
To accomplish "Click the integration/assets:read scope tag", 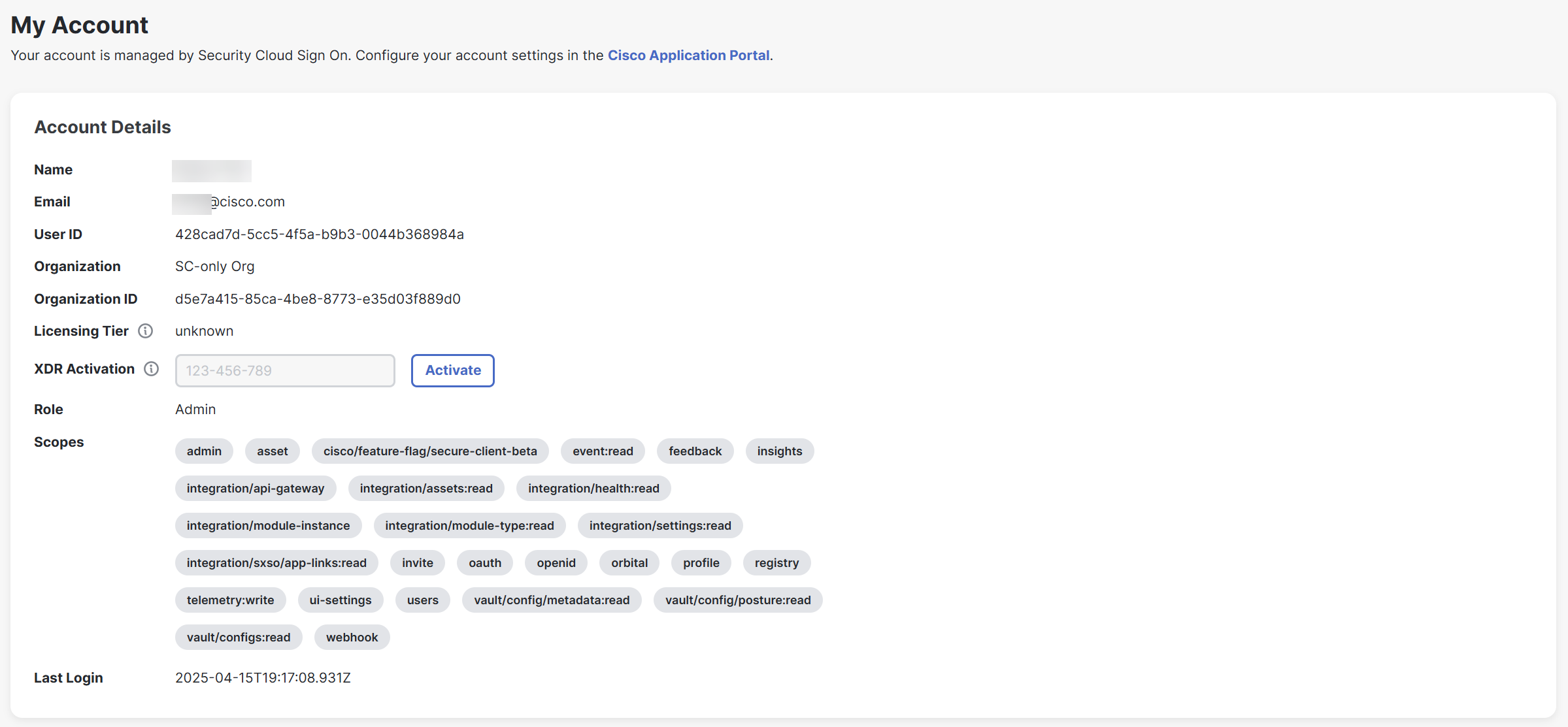I will click(426, 489).
